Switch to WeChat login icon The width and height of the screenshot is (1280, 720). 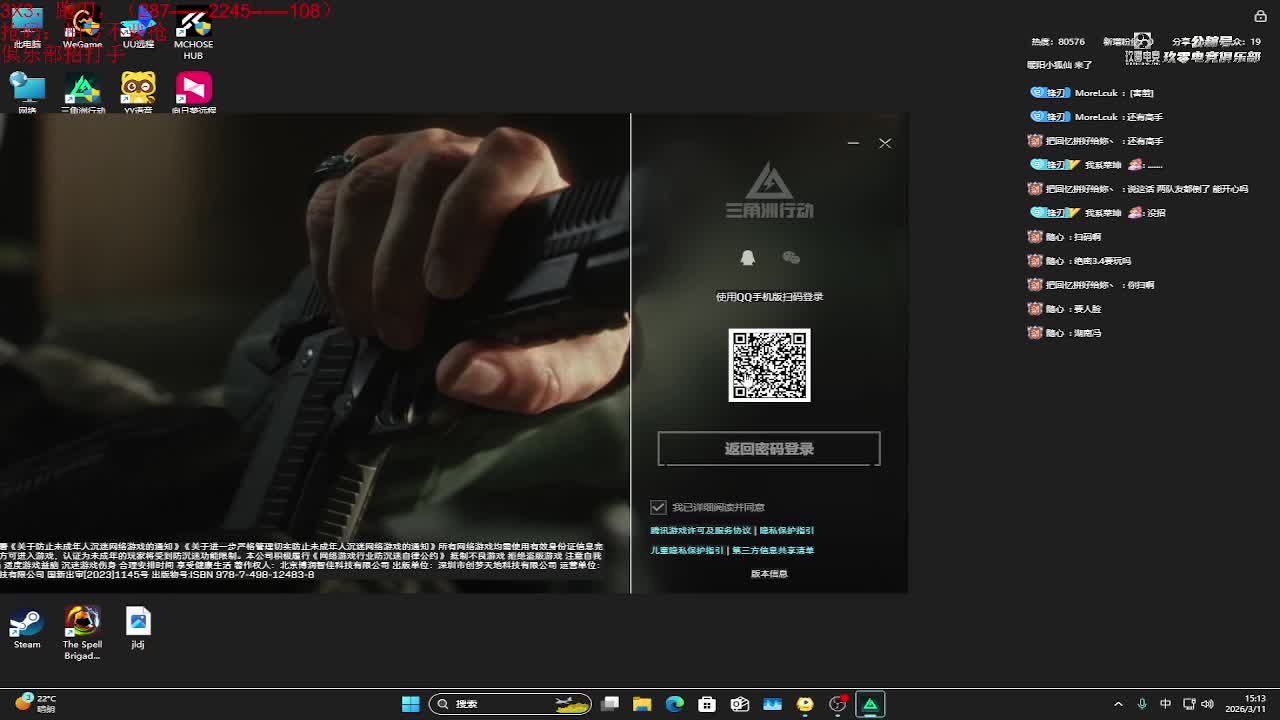tap(791, 258)
